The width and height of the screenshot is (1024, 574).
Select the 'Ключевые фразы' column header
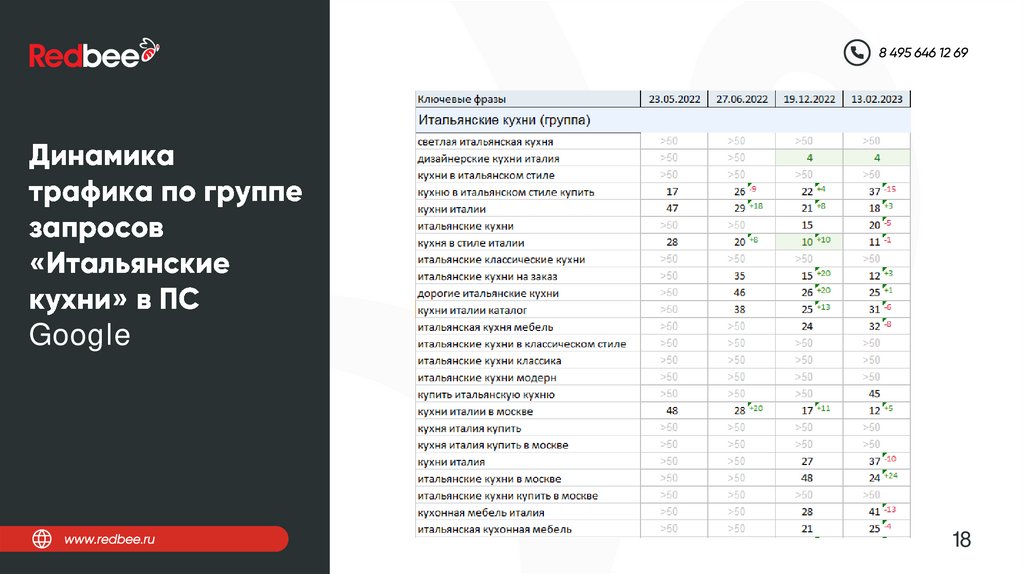click(528, 99)
